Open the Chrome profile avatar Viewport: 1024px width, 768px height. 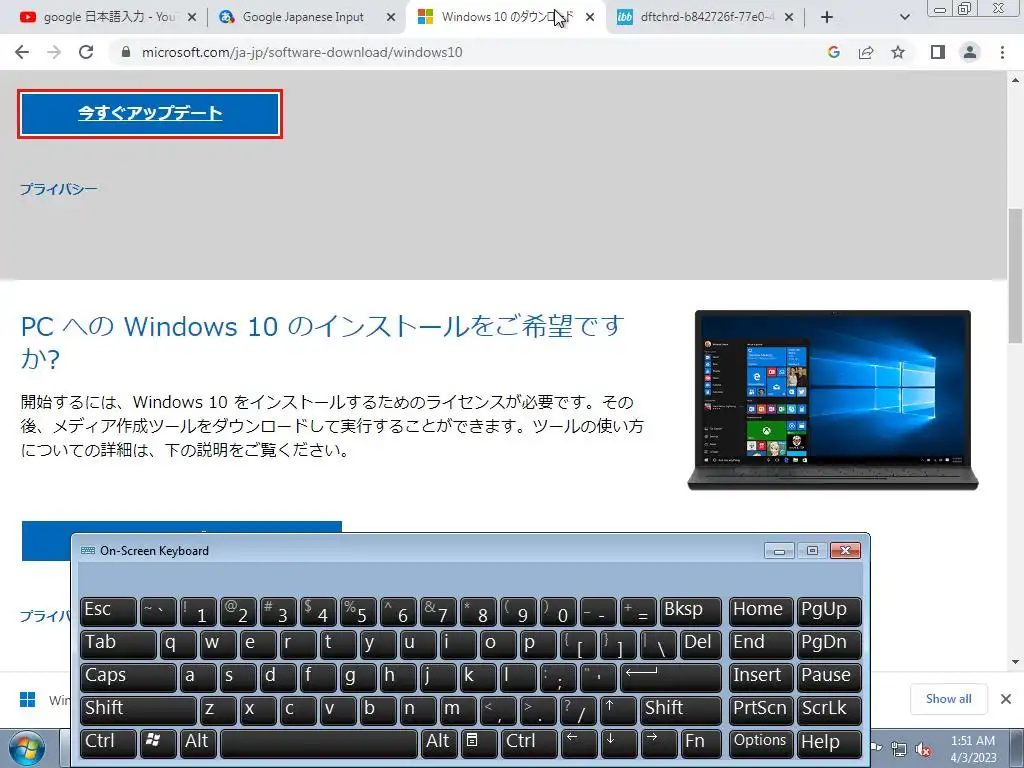tap(970, 52)
